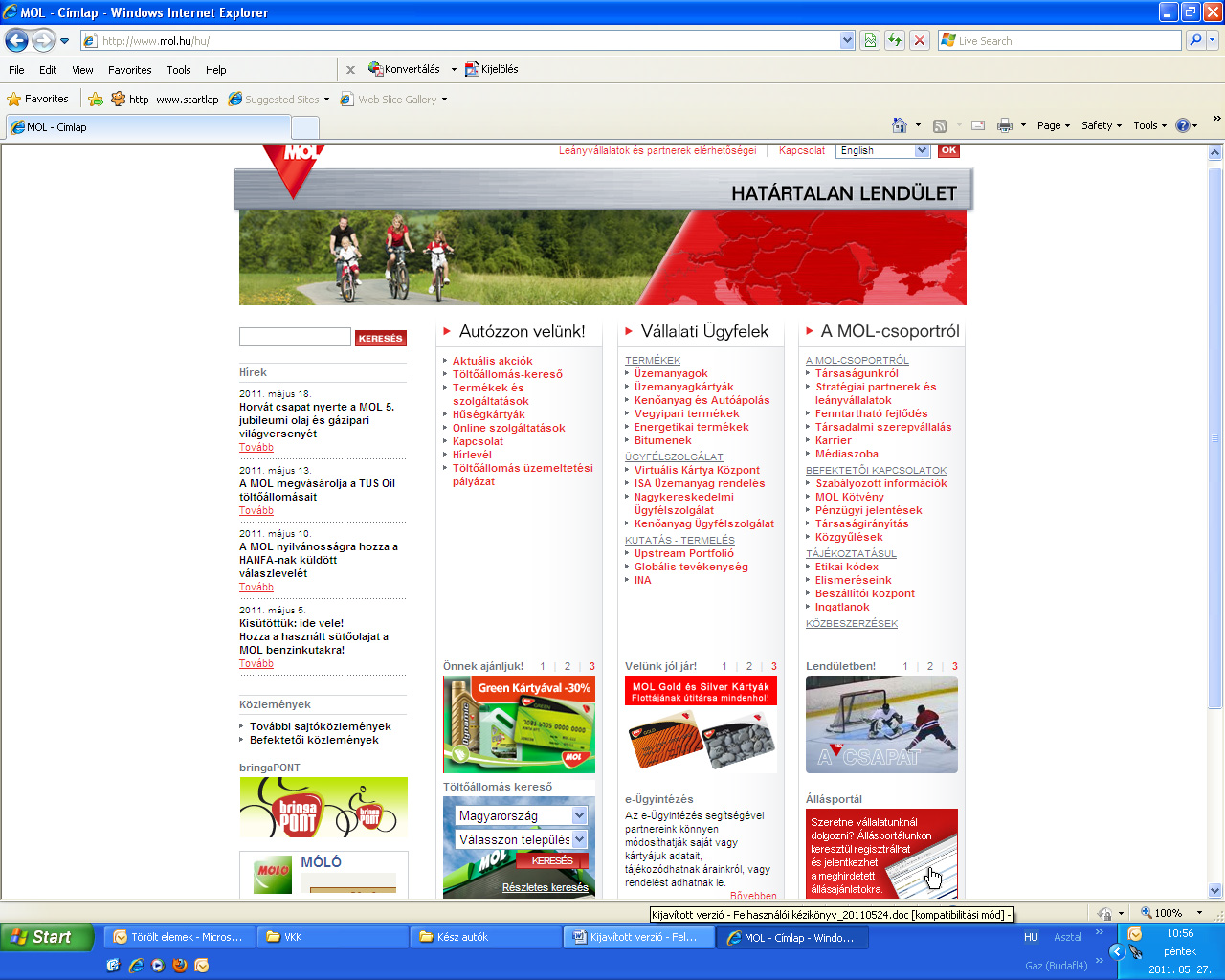The image size is (1225, 980).
Task: Close the Konvertálás toolbar with X
Action: (x=350, y=69)
